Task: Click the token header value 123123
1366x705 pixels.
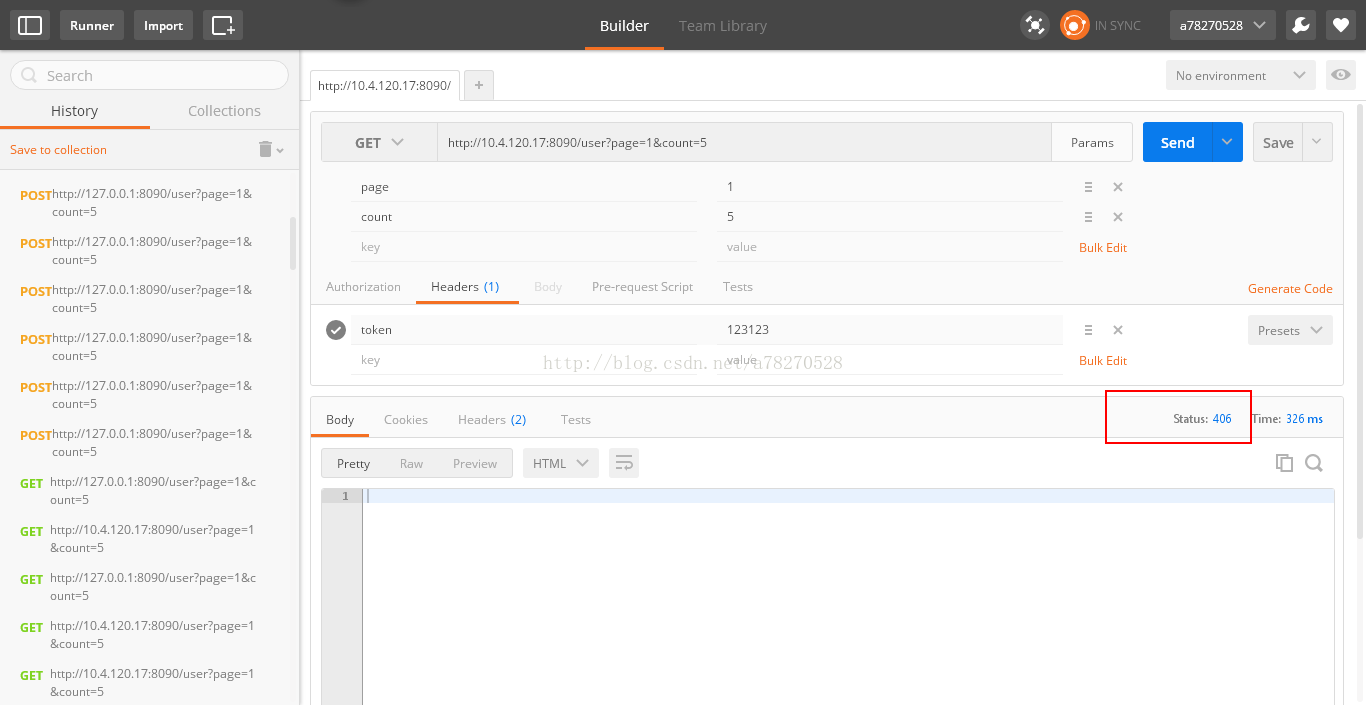Action: 748,330
